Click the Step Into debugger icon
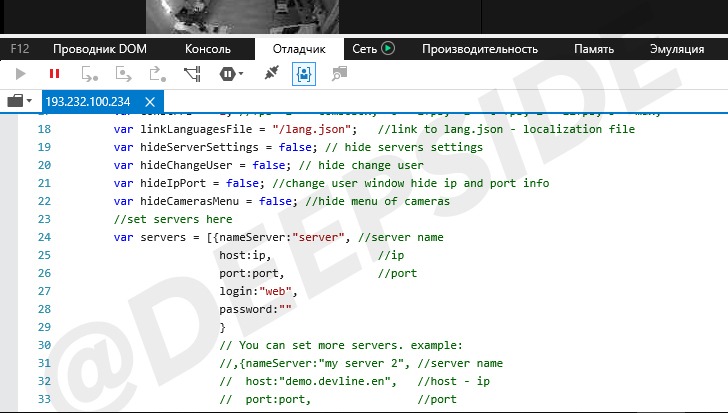The height and width of the screenshot is (413, 728). [x=90, y=74]
